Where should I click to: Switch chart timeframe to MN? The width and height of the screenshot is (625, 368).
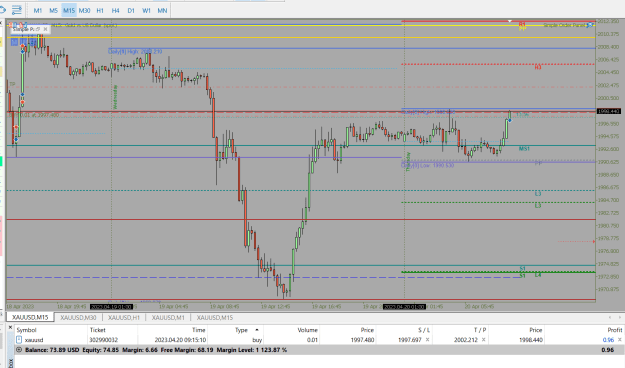point(162,10)
